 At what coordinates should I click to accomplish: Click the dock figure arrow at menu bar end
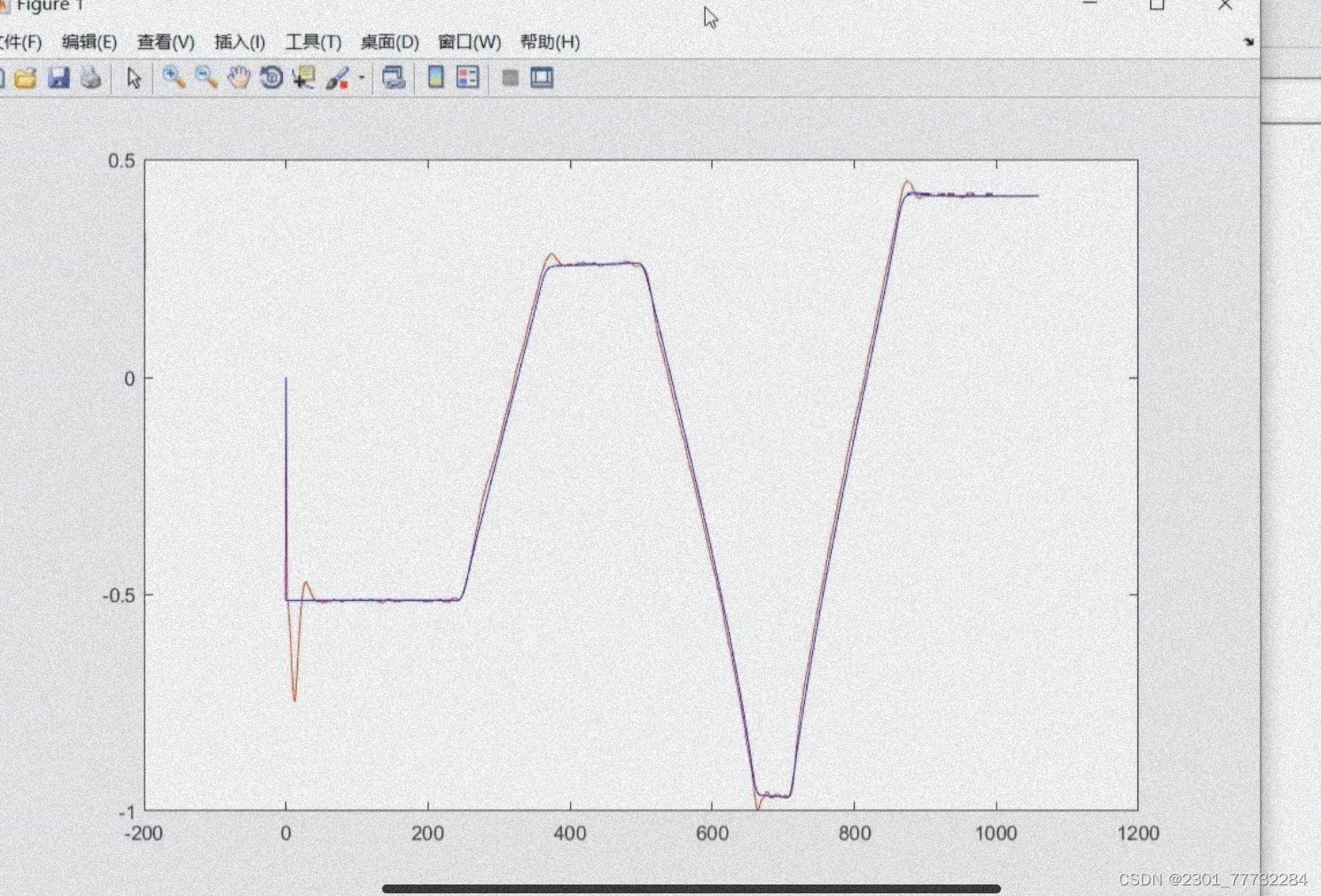tap(1248, 42)
